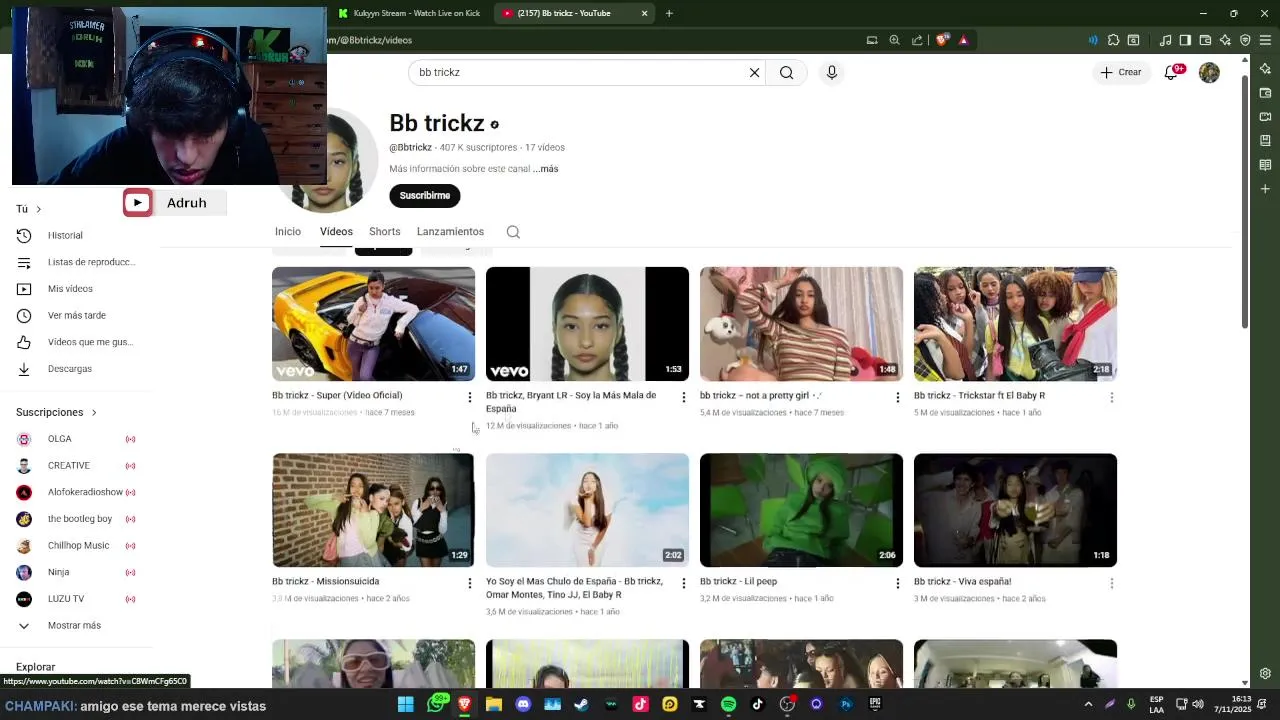Open options menu for not a pretty girl video
Viewport: 1280px width, 720px height.
(898, 397)
